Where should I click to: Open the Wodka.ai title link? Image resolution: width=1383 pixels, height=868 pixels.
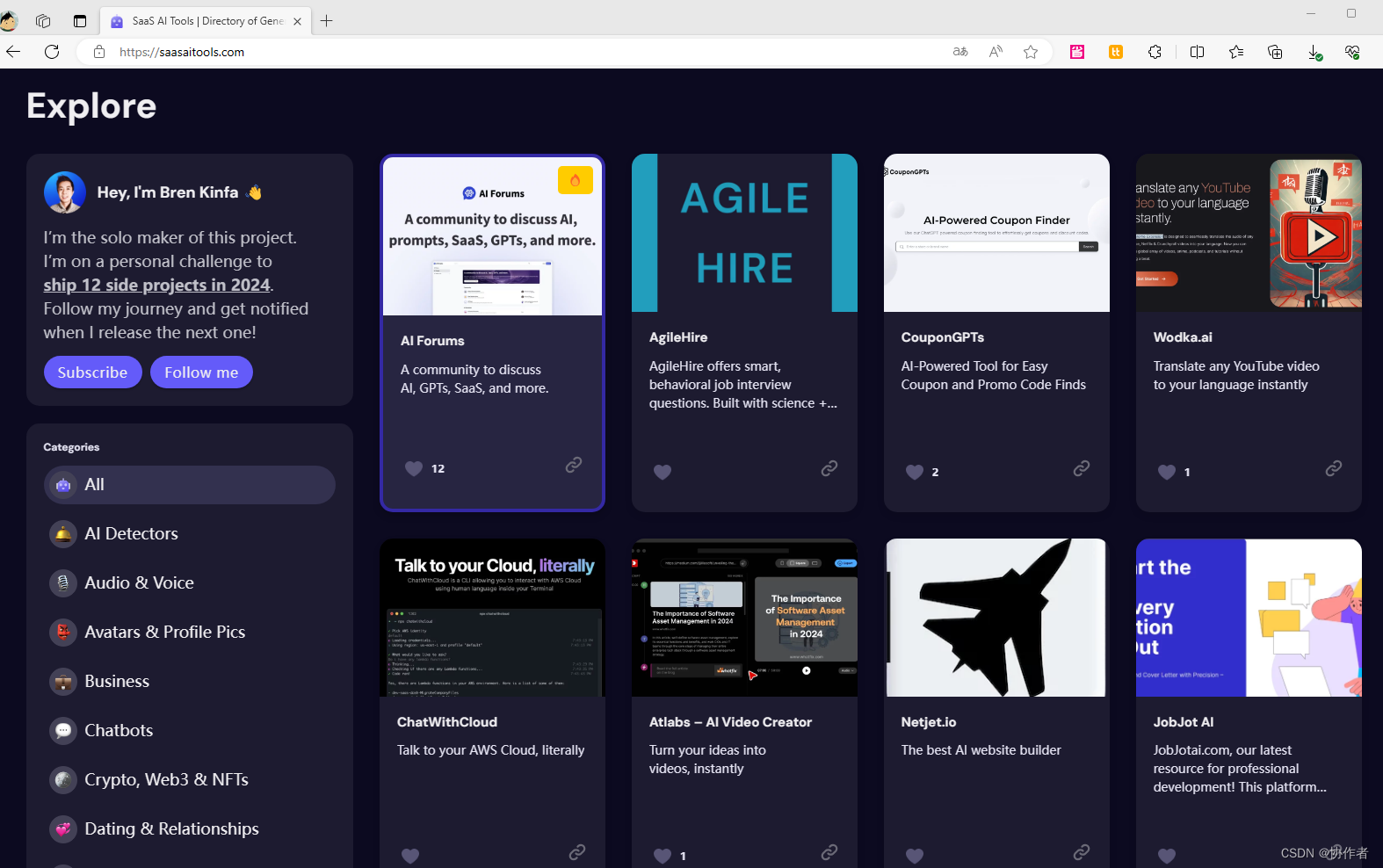point(1183,337)
